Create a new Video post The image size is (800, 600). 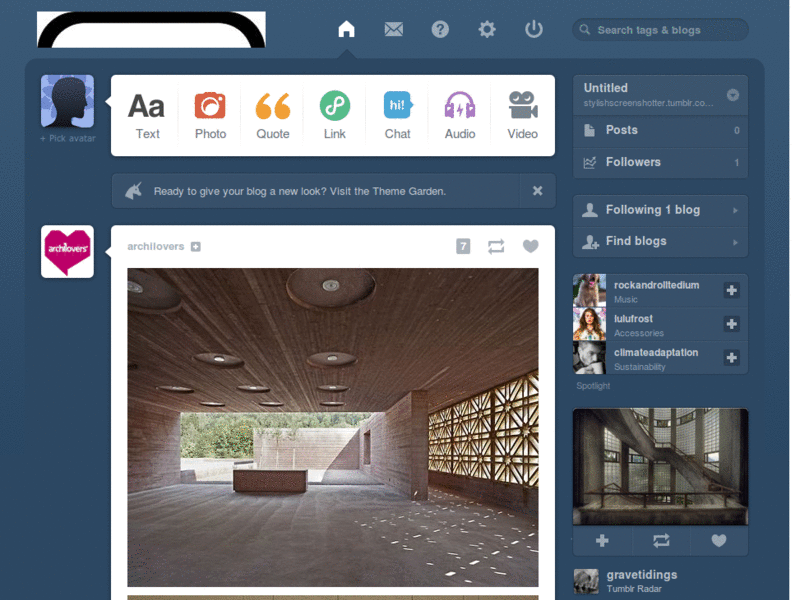click(522, 116)
